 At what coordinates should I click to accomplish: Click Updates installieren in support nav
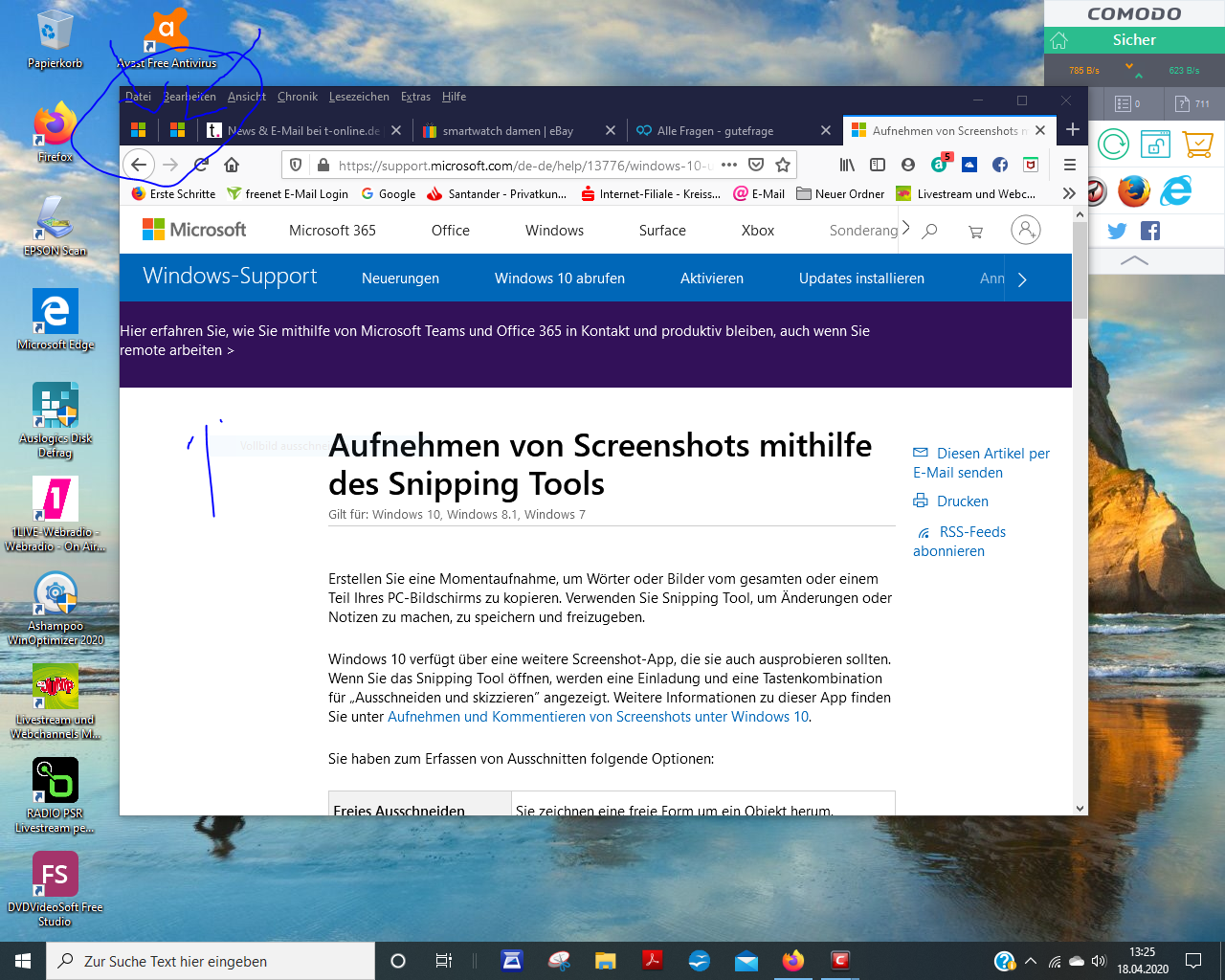[x=861, y=278]
